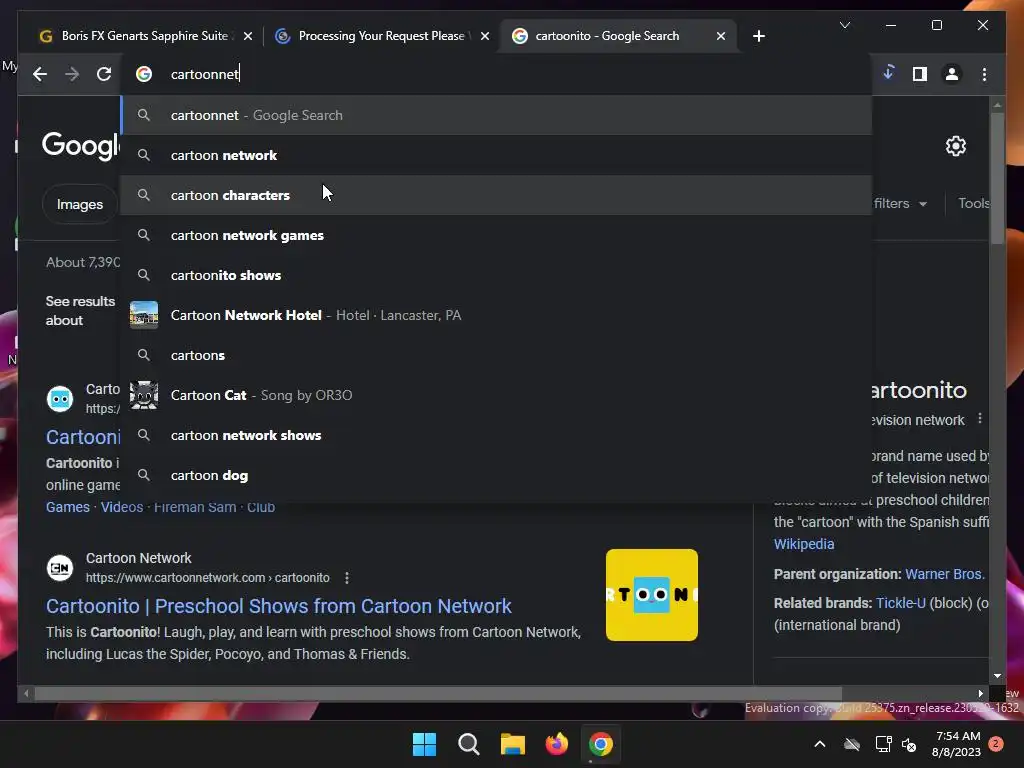Click the muted volume tray icon

908,744
